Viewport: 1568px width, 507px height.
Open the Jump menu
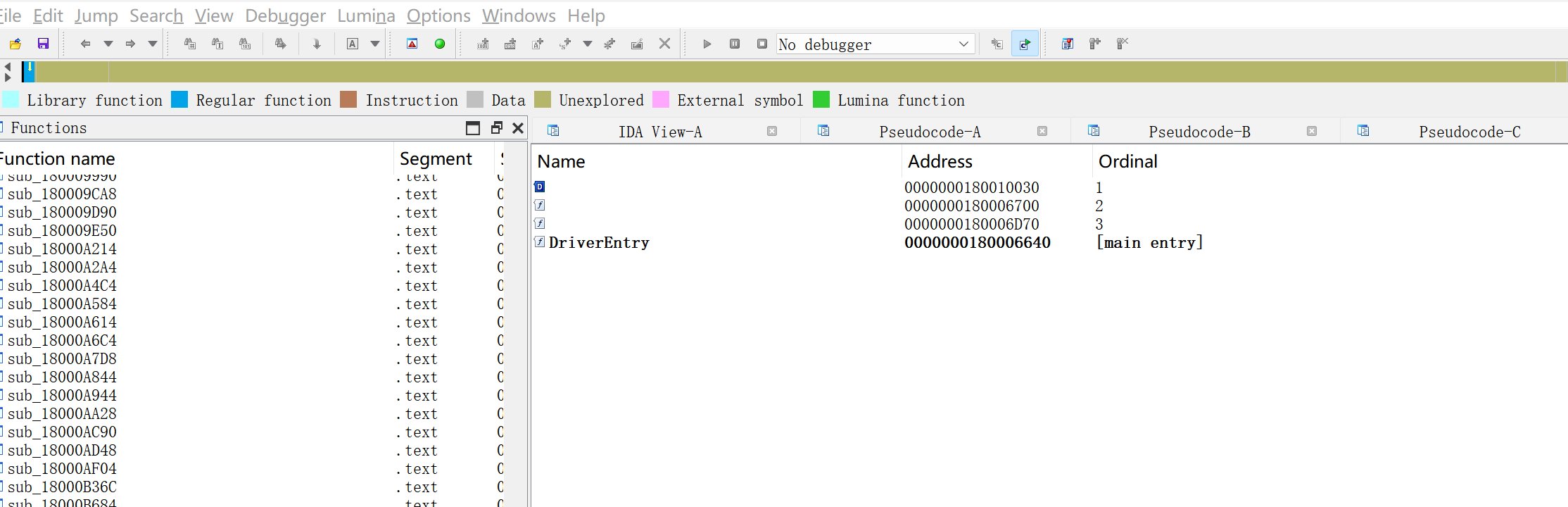(x=96, y=15)
